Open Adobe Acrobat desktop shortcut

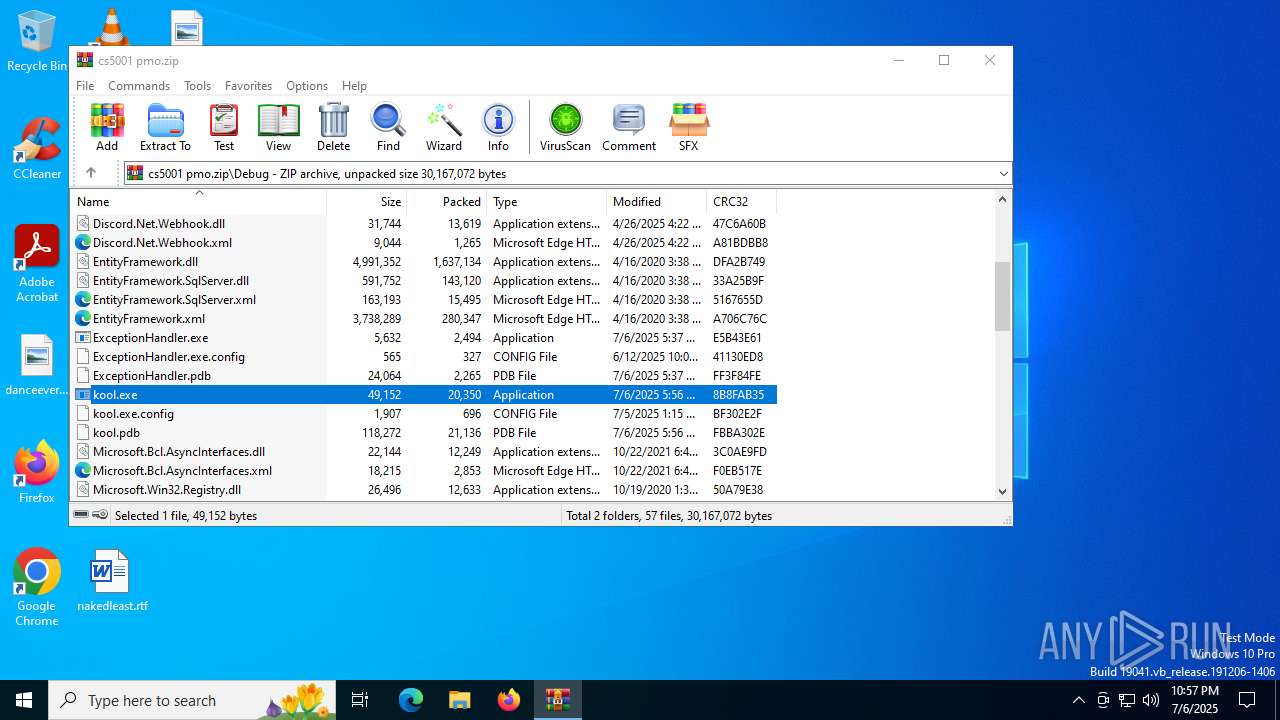[x=37, y=264]
